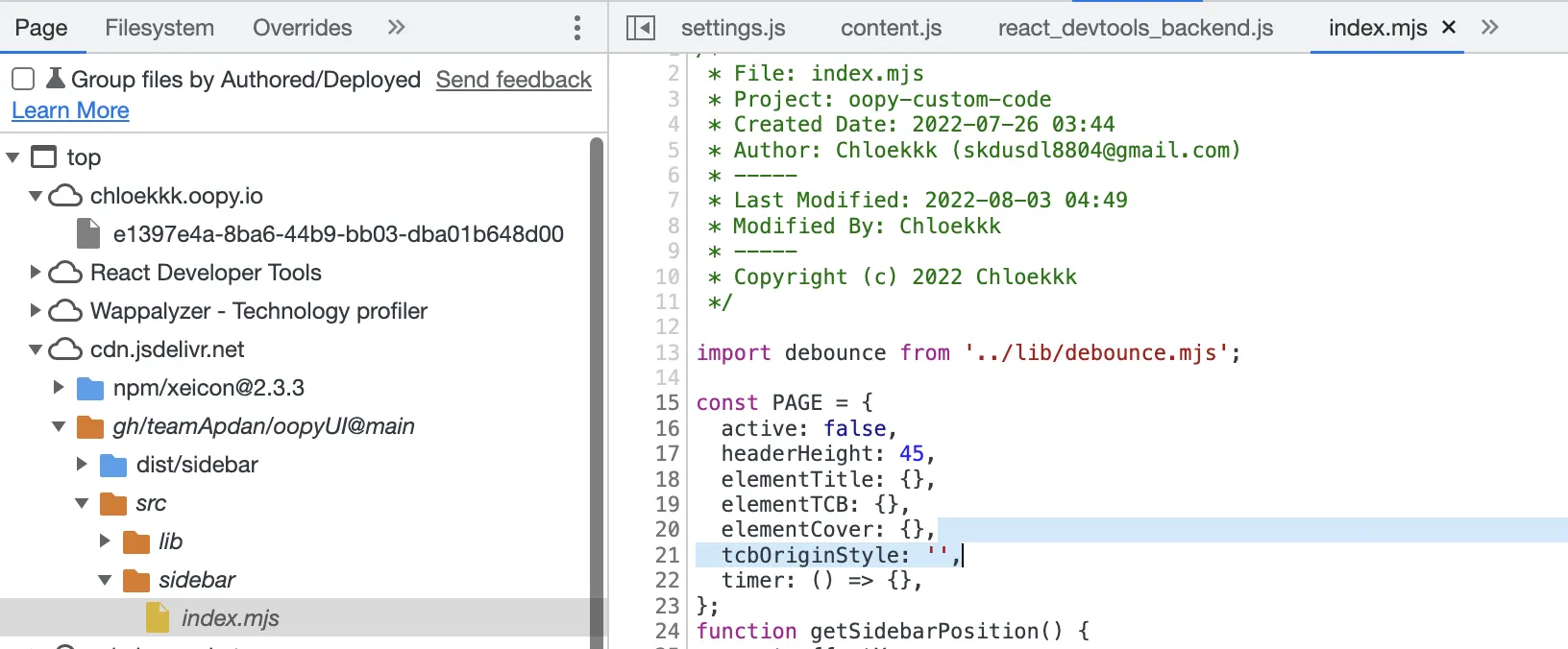
Task: Click the file tree vertical scrollbar
Action: tap(597, 384)
